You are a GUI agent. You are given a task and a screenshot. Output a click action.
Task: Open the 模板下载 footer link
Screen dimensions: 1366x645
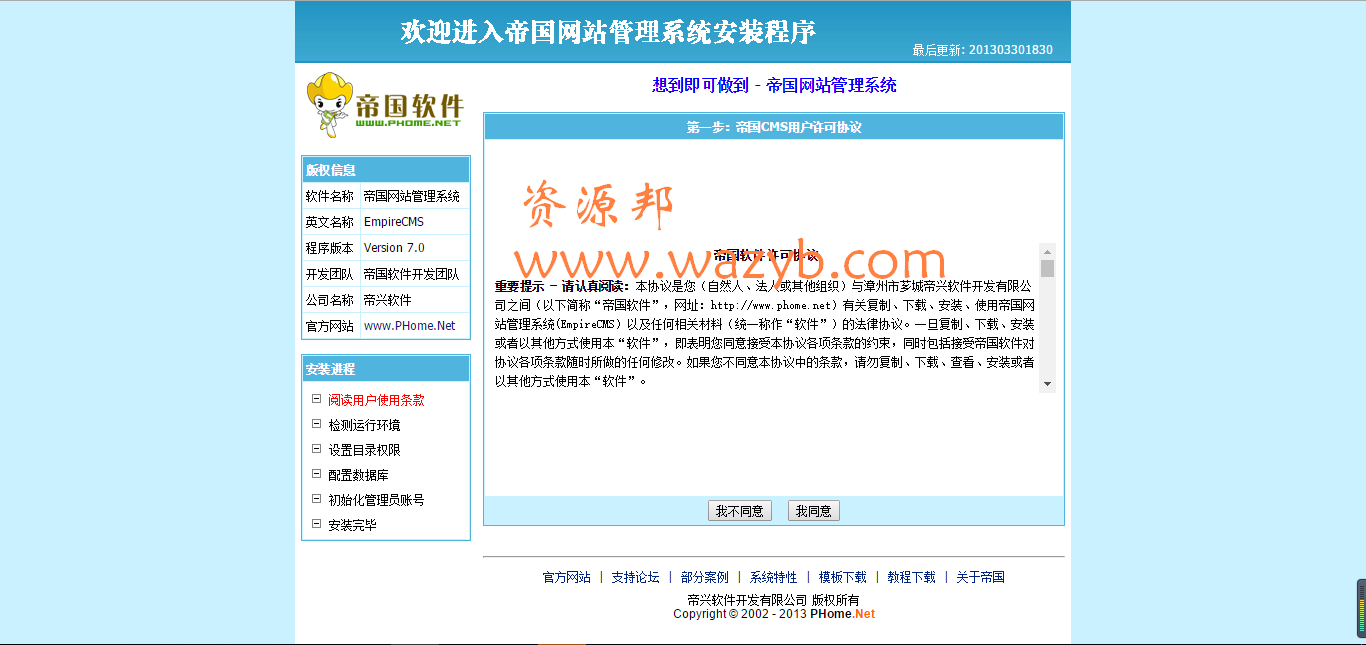click(843, 577)
